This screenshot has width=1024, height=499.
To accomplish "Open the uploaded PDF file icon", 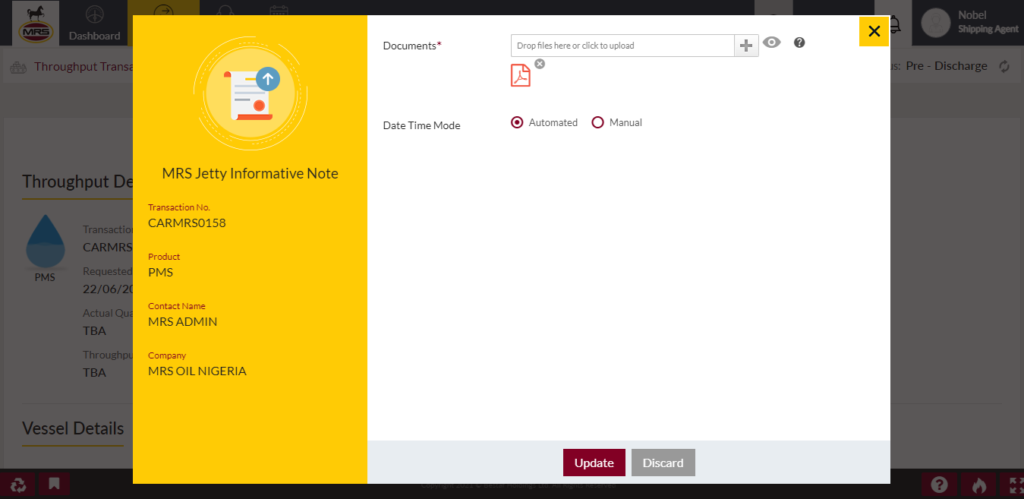I will (x=520, y=76).
